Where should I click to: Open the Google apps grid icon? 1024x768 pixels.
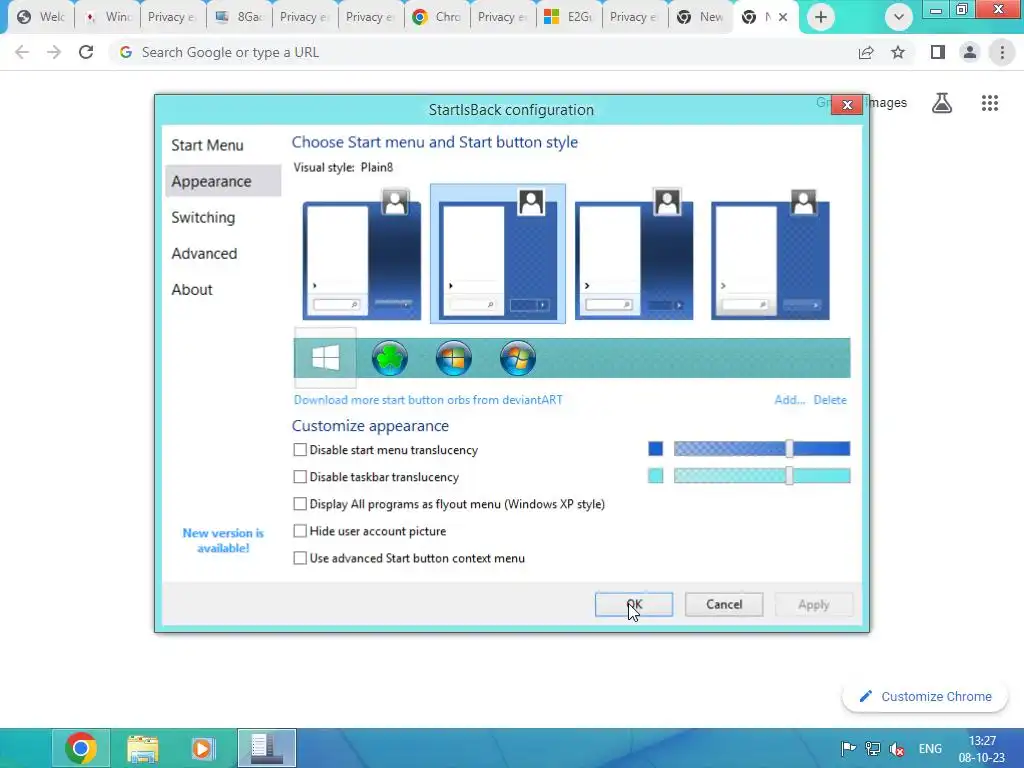990,103
